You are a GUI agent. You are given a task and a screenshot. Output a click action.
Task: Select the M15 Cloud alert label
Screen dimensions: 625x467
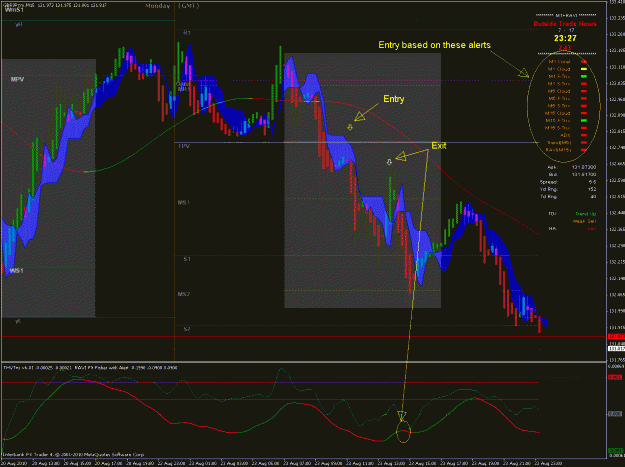pos(558,113)
